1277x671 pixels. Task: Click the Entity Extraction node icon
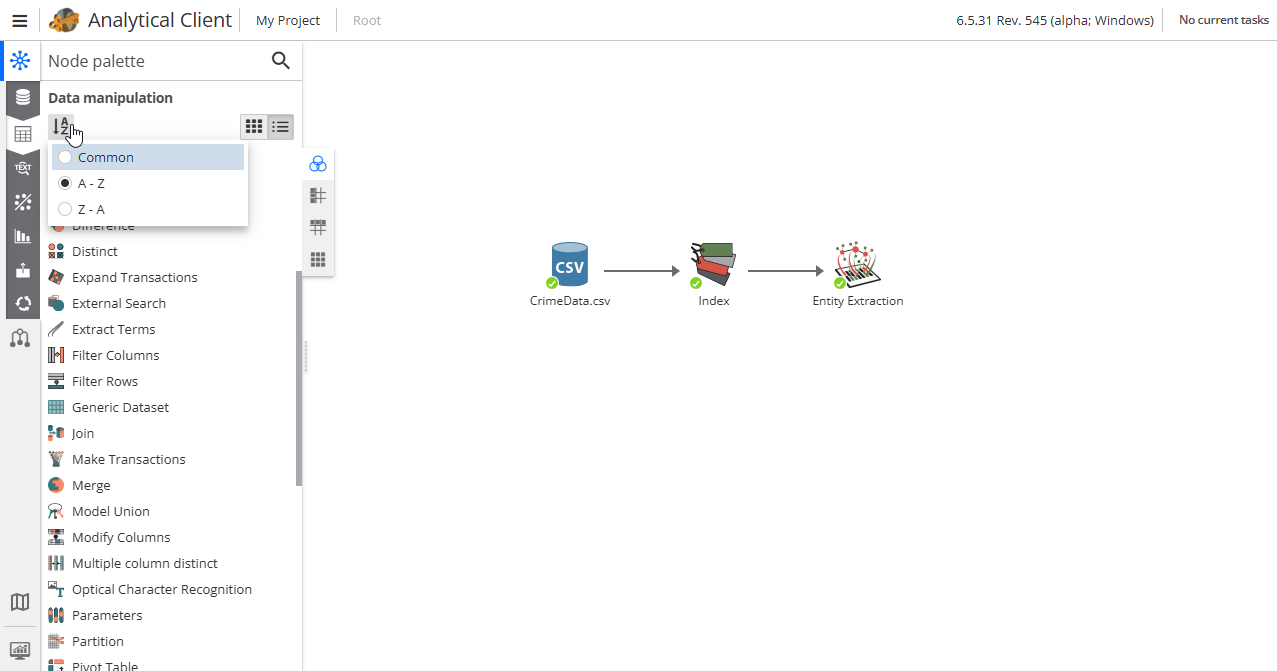(x=857, y=265)
